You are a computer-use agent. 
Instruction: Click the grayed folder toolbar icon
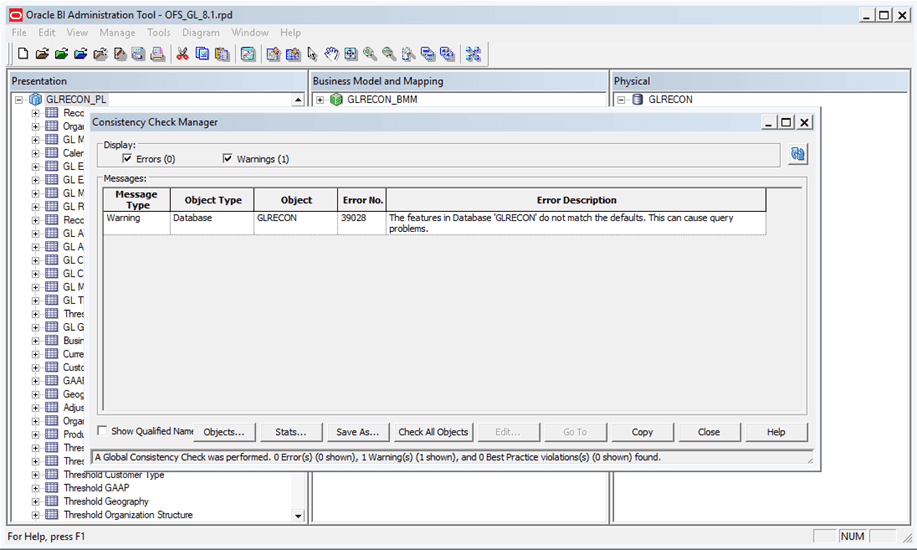tap(100, 54)
